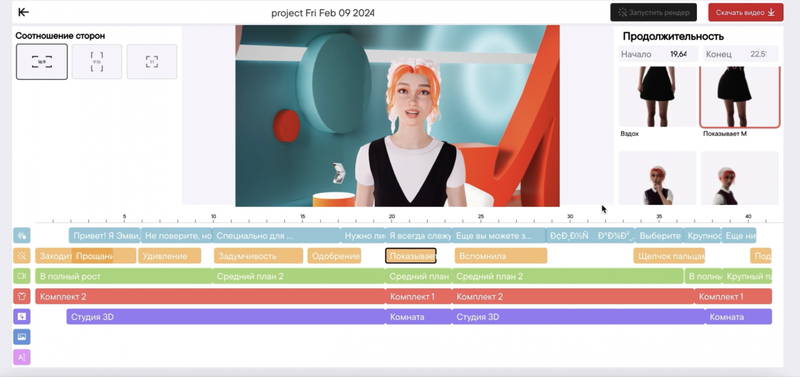
Task: Select the animation track icon
Action: tap(21, 256)
